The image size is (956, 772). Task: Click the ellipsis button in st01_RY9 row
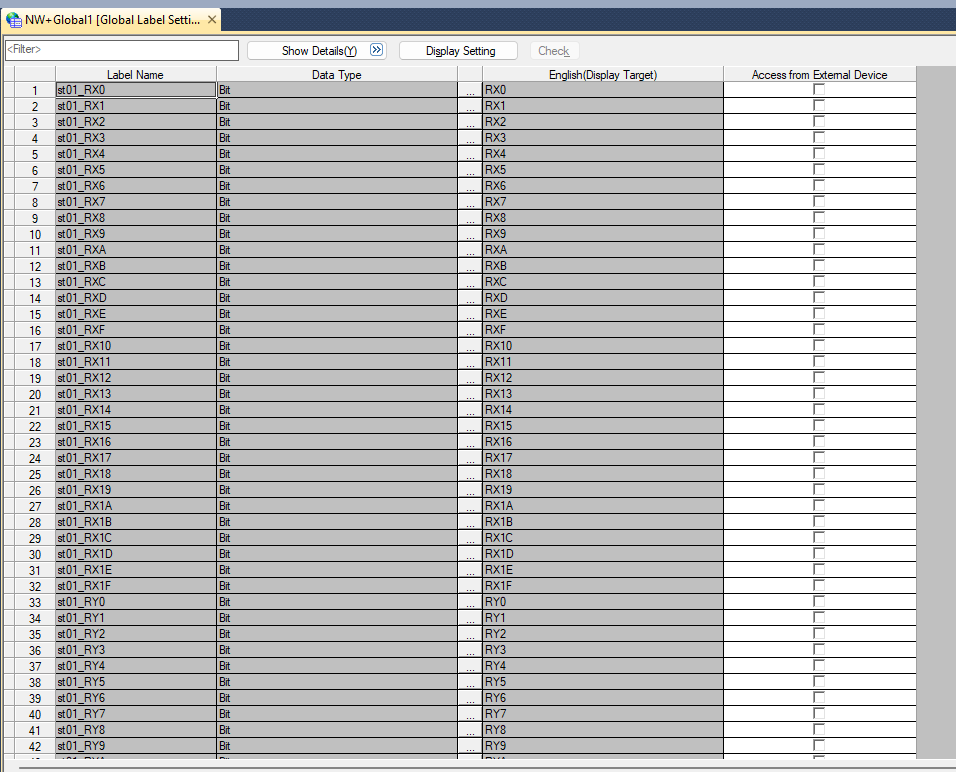469,746
